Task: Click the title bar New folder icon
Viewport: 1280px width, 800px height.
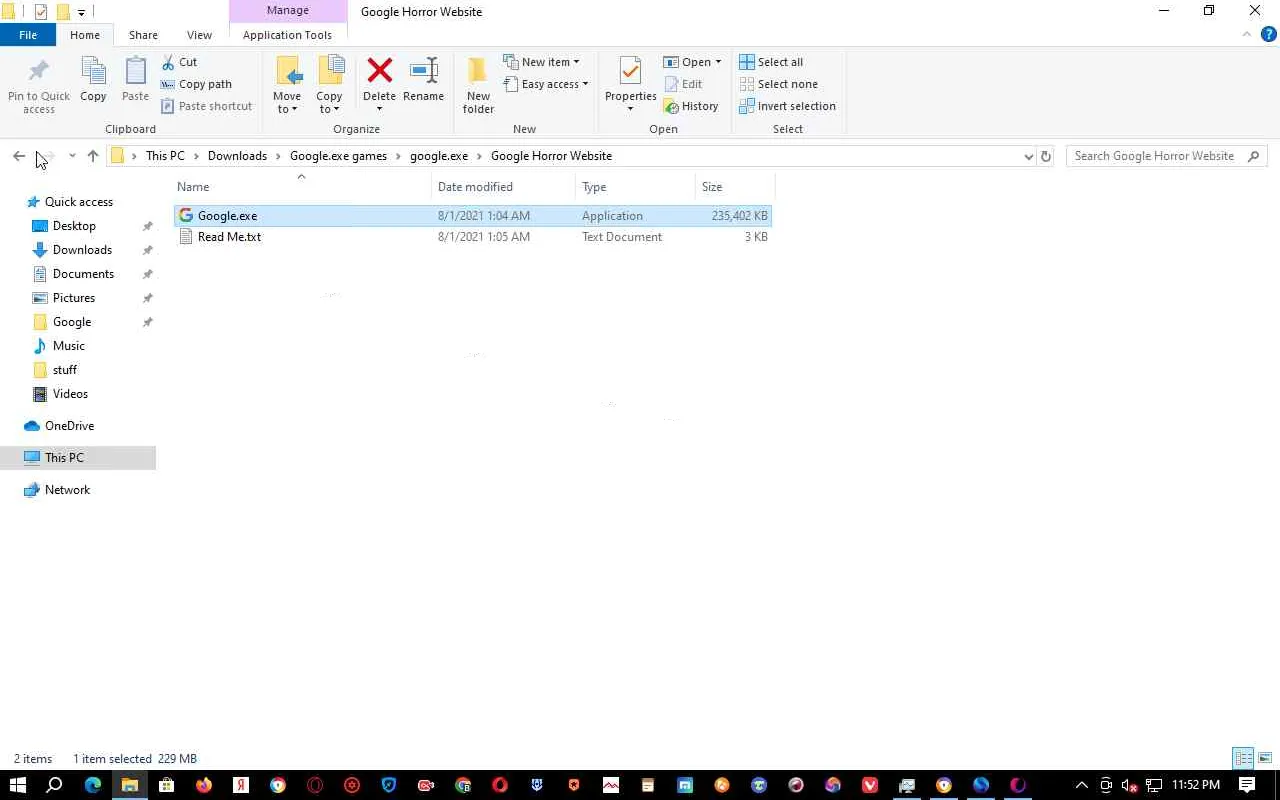Action: point(62,12)
